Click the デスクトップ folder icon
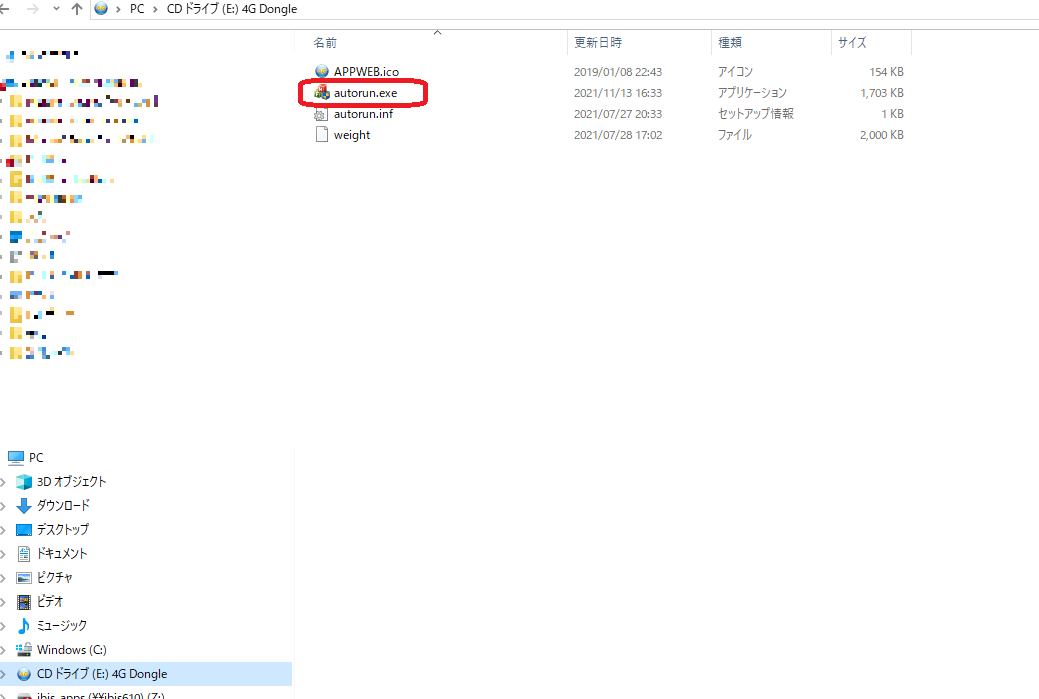The height and width of the screenshot is (699, 1039). (24, 529)
